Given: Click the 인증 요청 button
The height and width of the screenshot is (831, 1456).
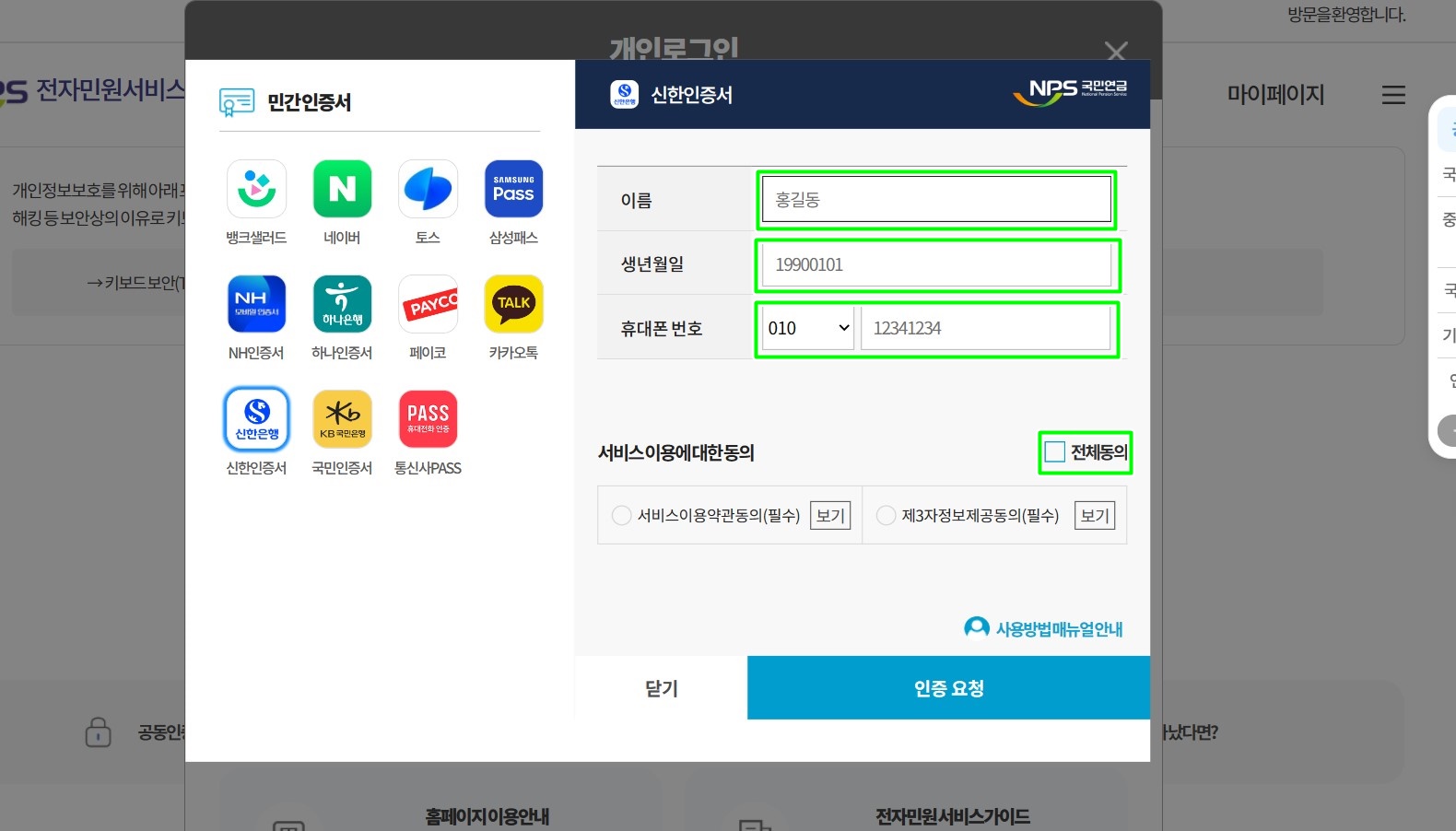Looking at the screenshot, I should 948,688.
